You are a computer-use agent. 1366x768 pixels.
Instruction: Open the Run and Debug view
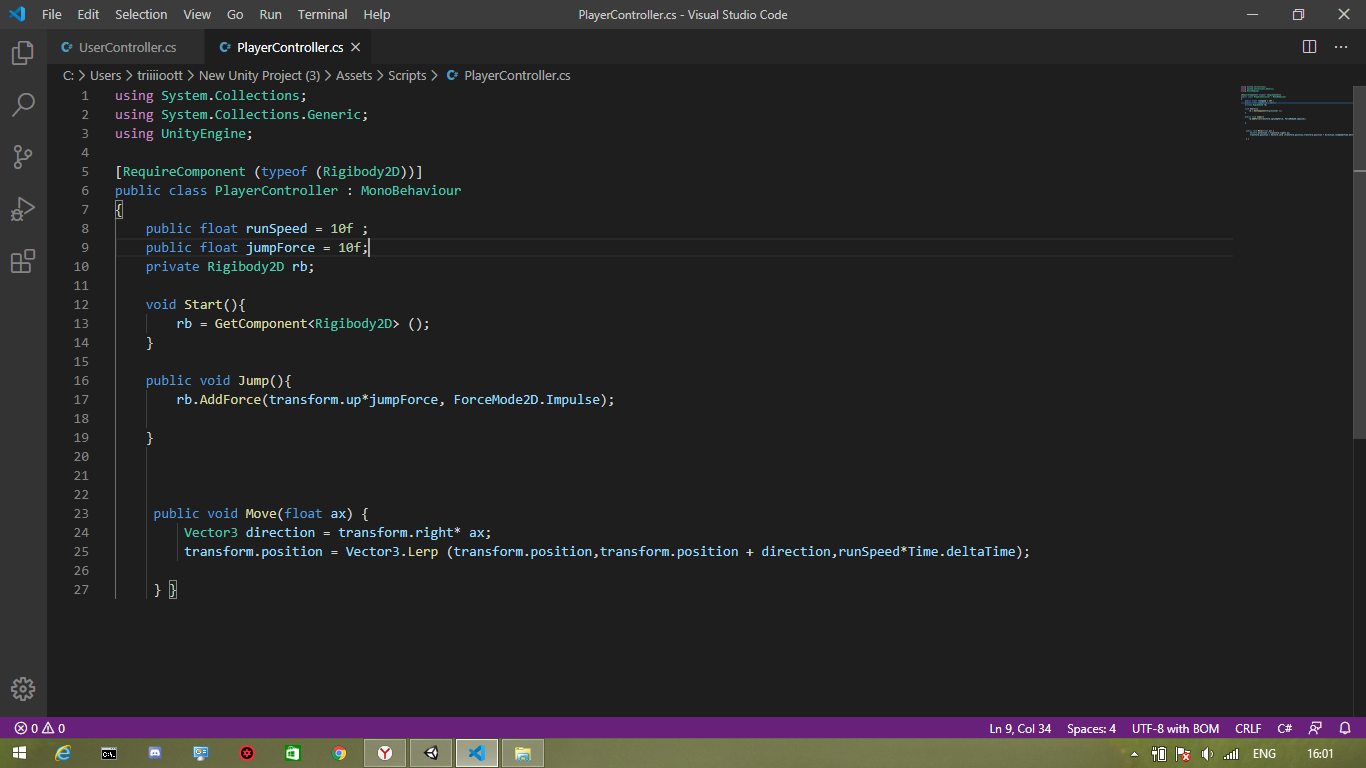coord(23,210)
